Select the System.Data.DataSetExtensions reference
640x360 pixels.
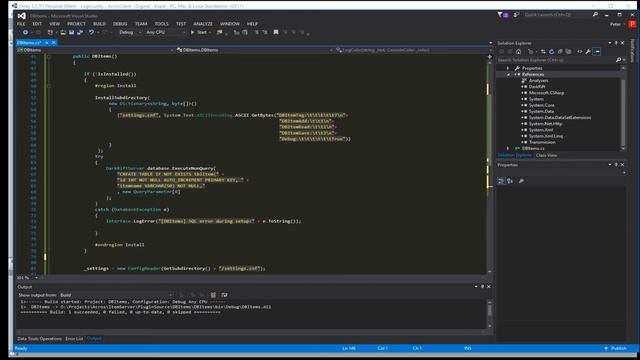pos(560,118)
